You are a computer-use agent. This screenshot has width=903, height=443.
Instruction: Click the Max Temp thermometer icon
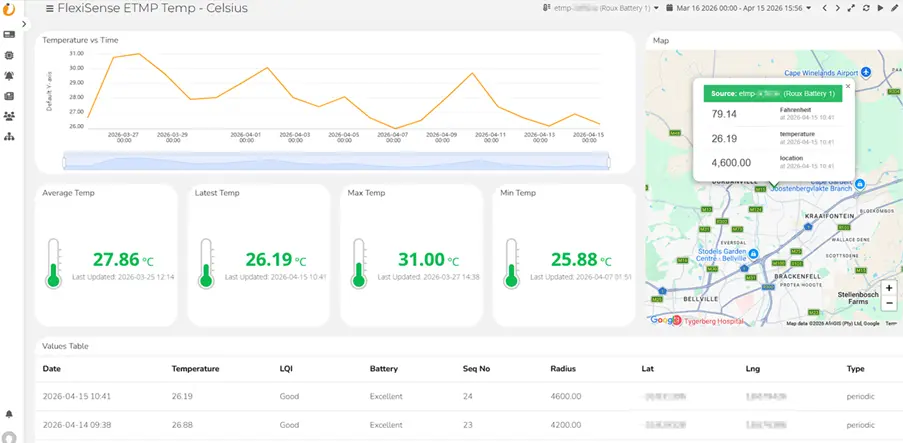[359, 263]
